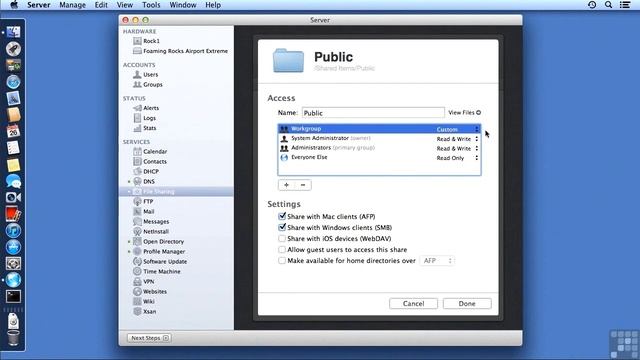This screenshot has height=360, width=640.
Task: Open Logs under Status
Action: pos(144,118)
